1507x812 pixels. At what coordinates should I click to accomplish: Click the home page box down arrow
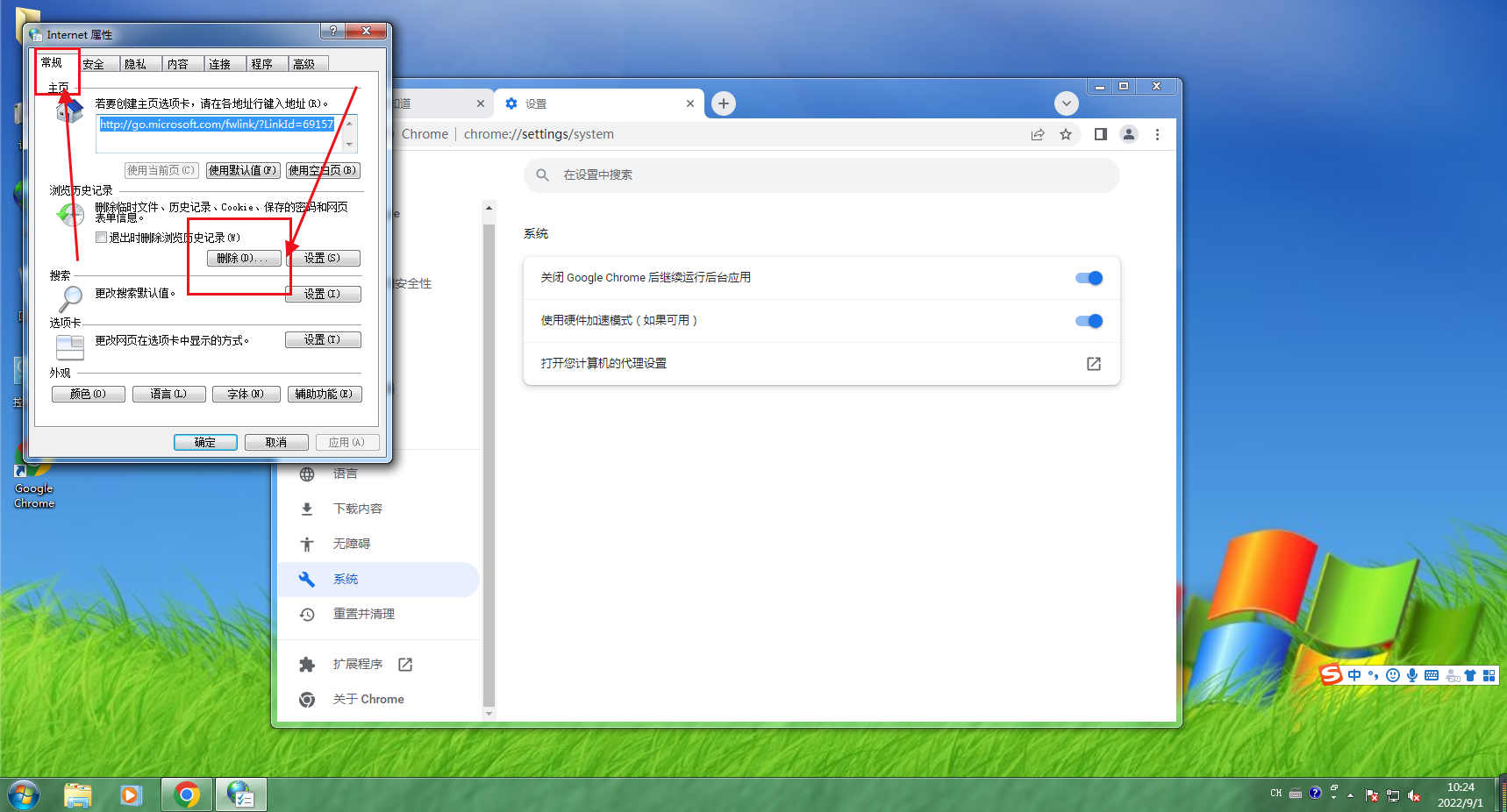click(350, 145)
